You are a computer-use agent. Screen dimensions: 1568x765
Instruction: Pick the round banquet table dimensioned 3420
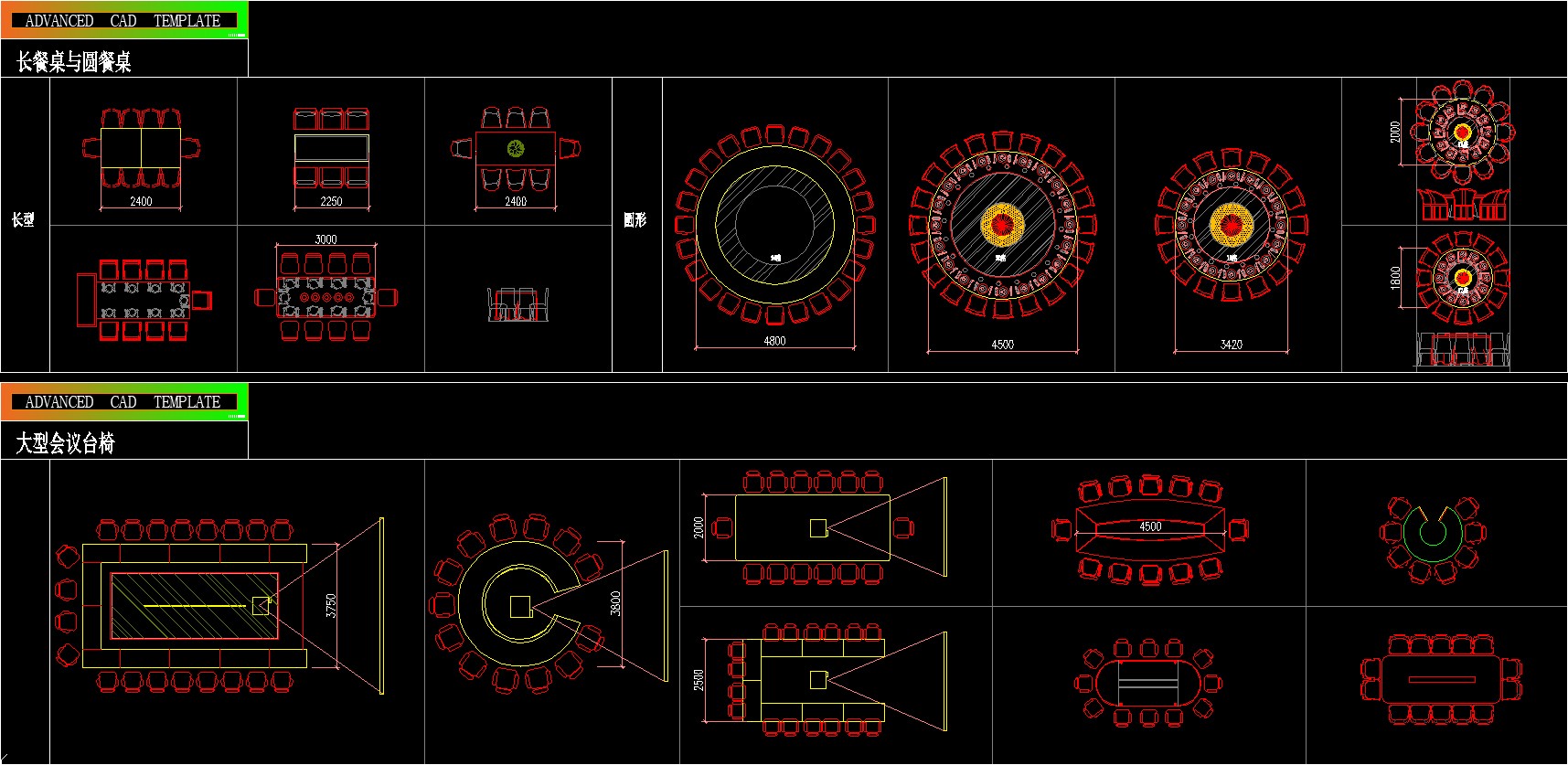click(1231, 225)
